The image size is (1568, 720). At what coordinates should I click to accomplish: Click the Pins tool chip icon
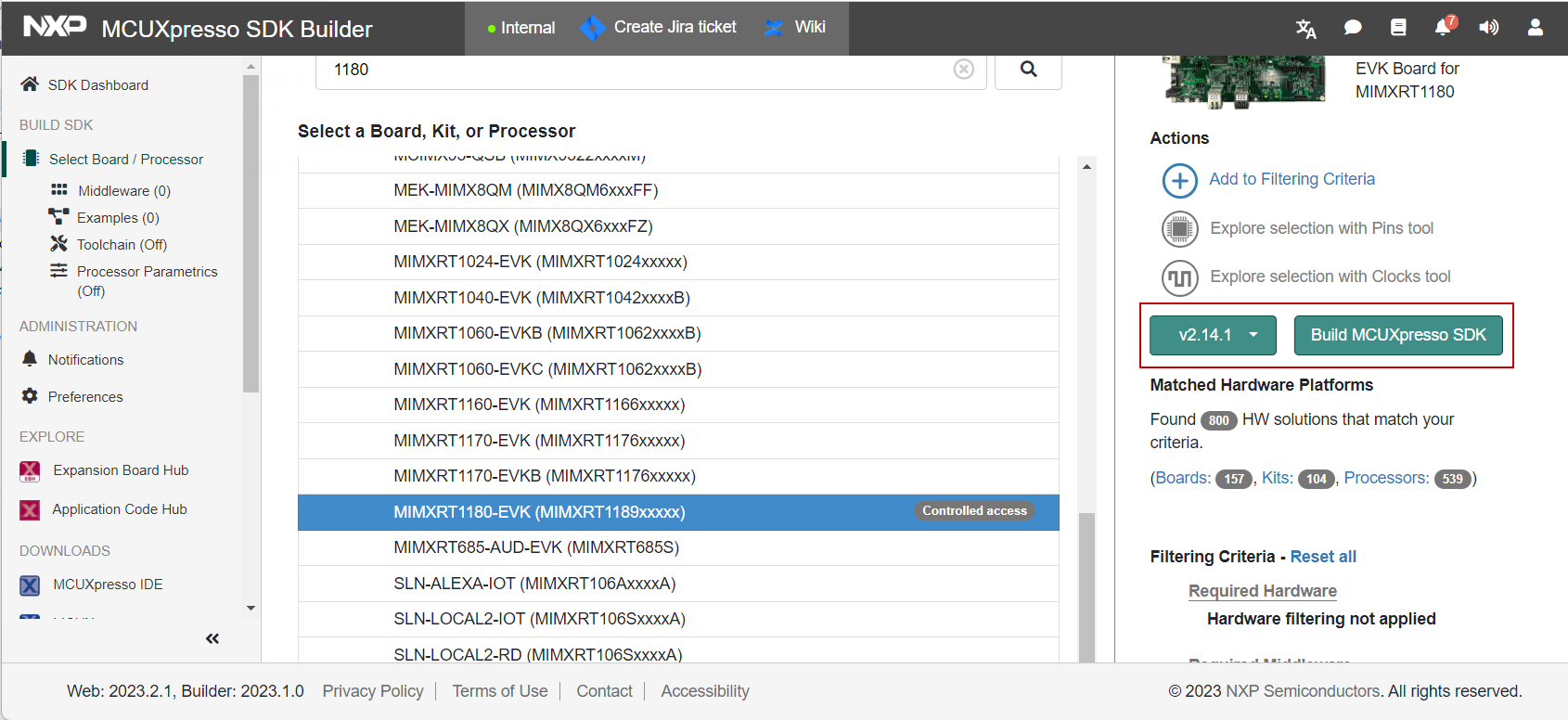(1179, 228)
